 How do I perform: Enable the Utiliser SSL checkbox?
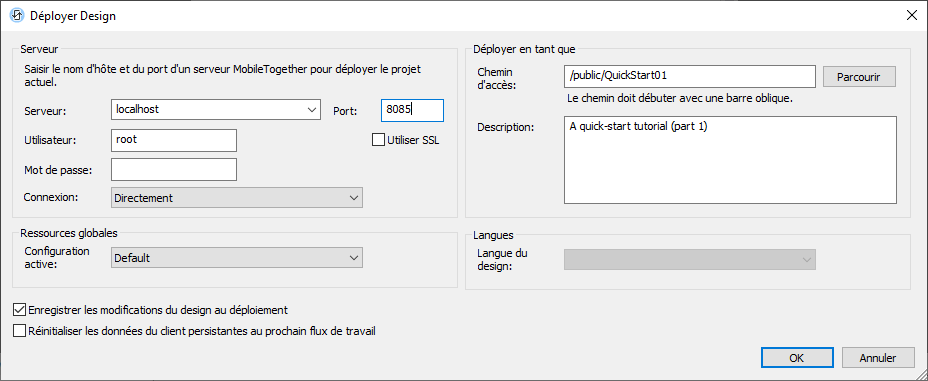[x=378, y=140]
